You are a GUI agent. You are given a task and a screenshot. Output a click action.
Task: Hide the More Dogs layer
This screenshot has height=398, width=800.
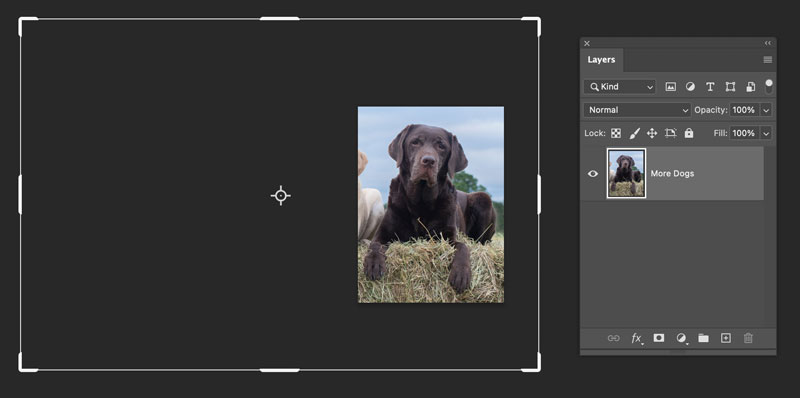click(x=592, y=173)
